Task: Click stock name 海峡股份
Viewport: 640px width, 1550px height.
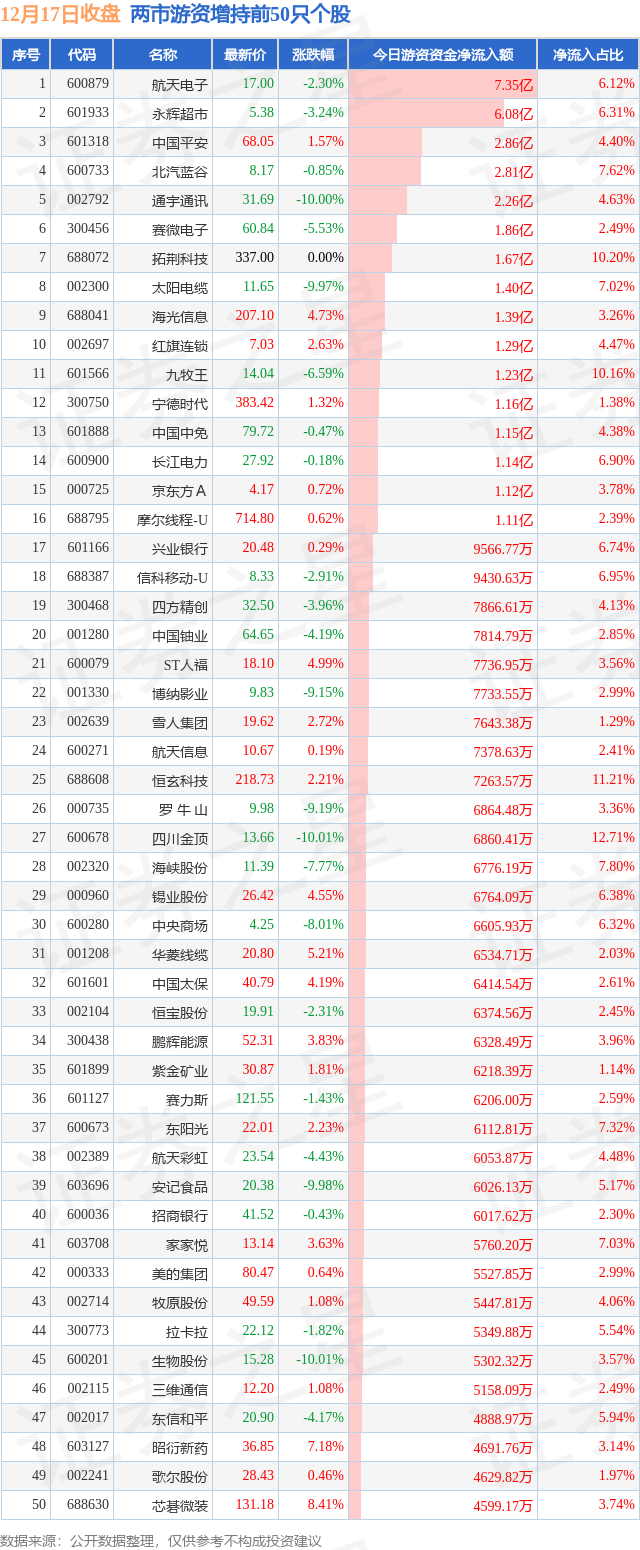Action: (180, 867)
